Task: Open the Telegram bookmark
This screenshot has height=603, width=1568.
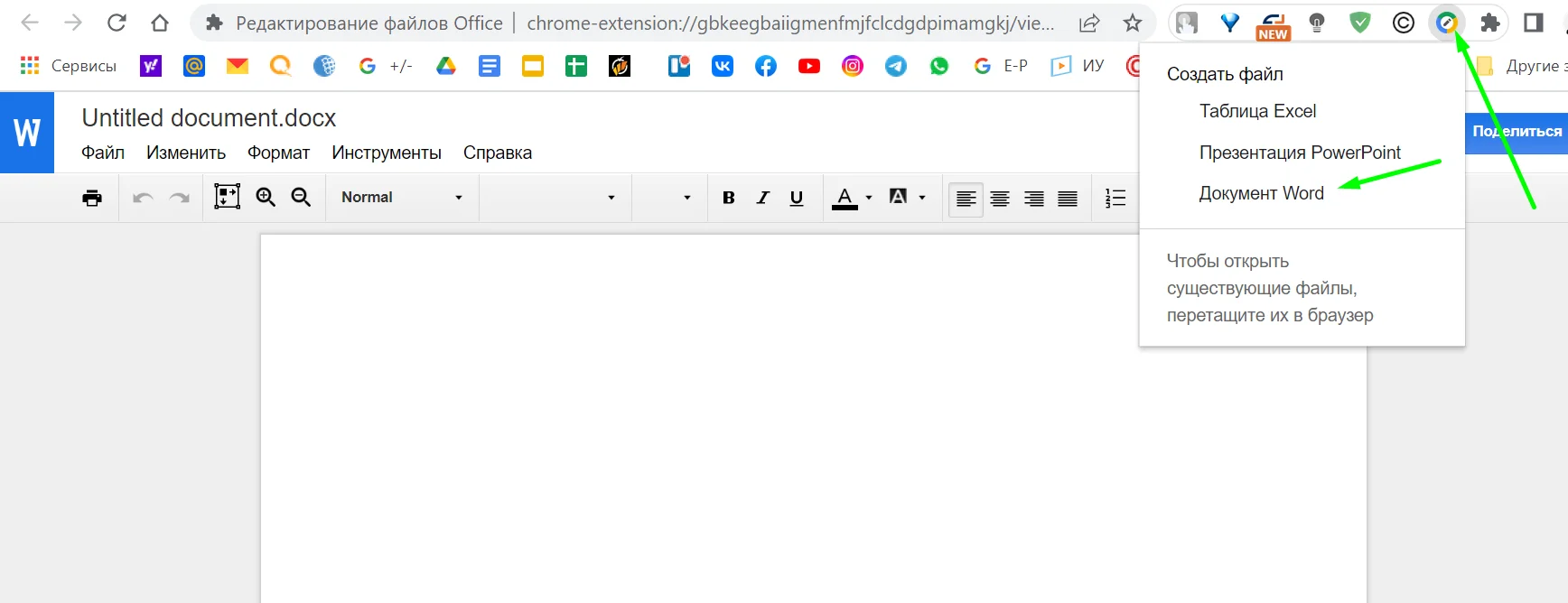Action: point(896,66)
